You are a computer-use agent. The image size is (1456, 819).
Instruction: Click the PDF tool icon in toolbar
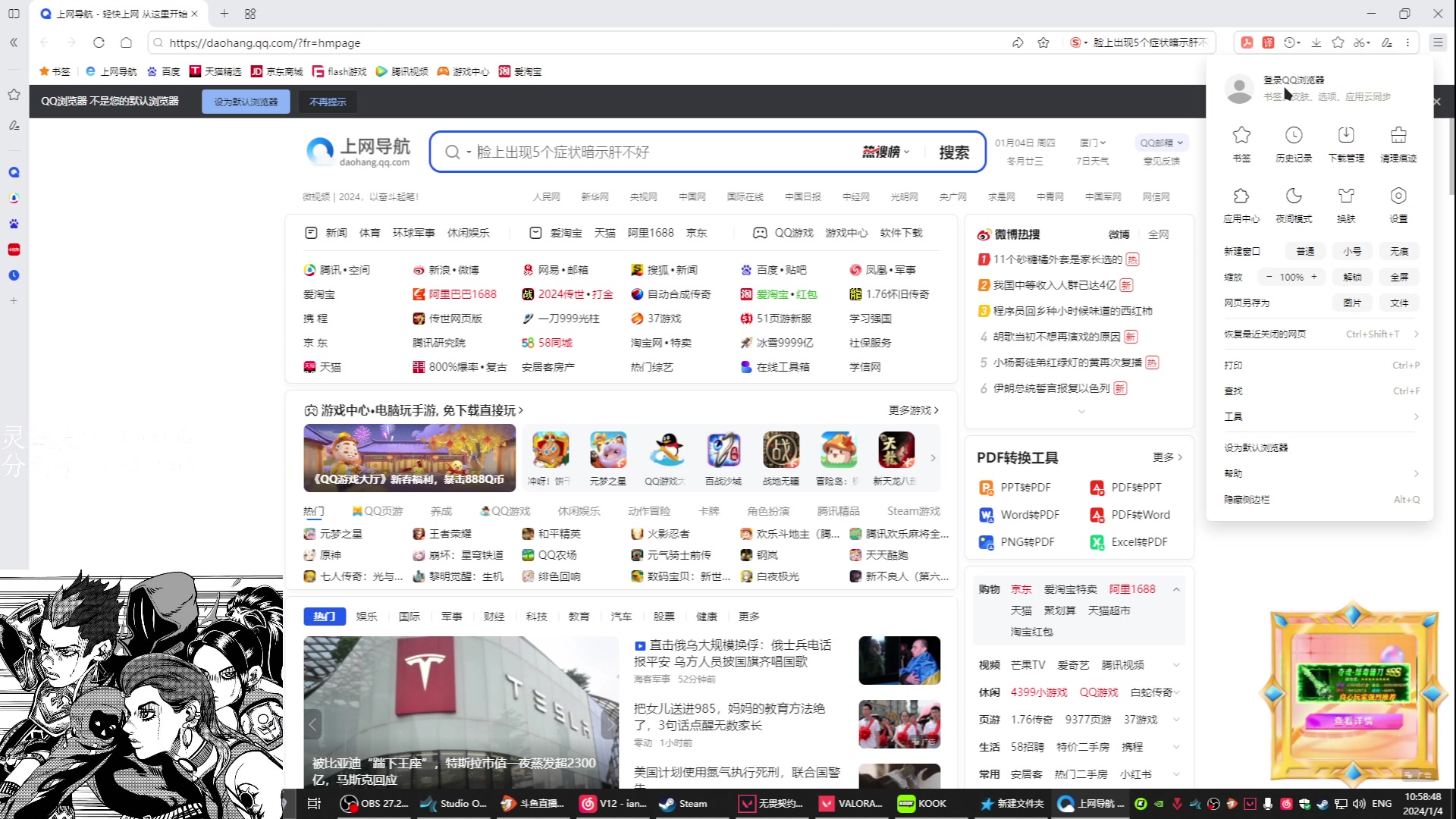(x=1246, y=42)
